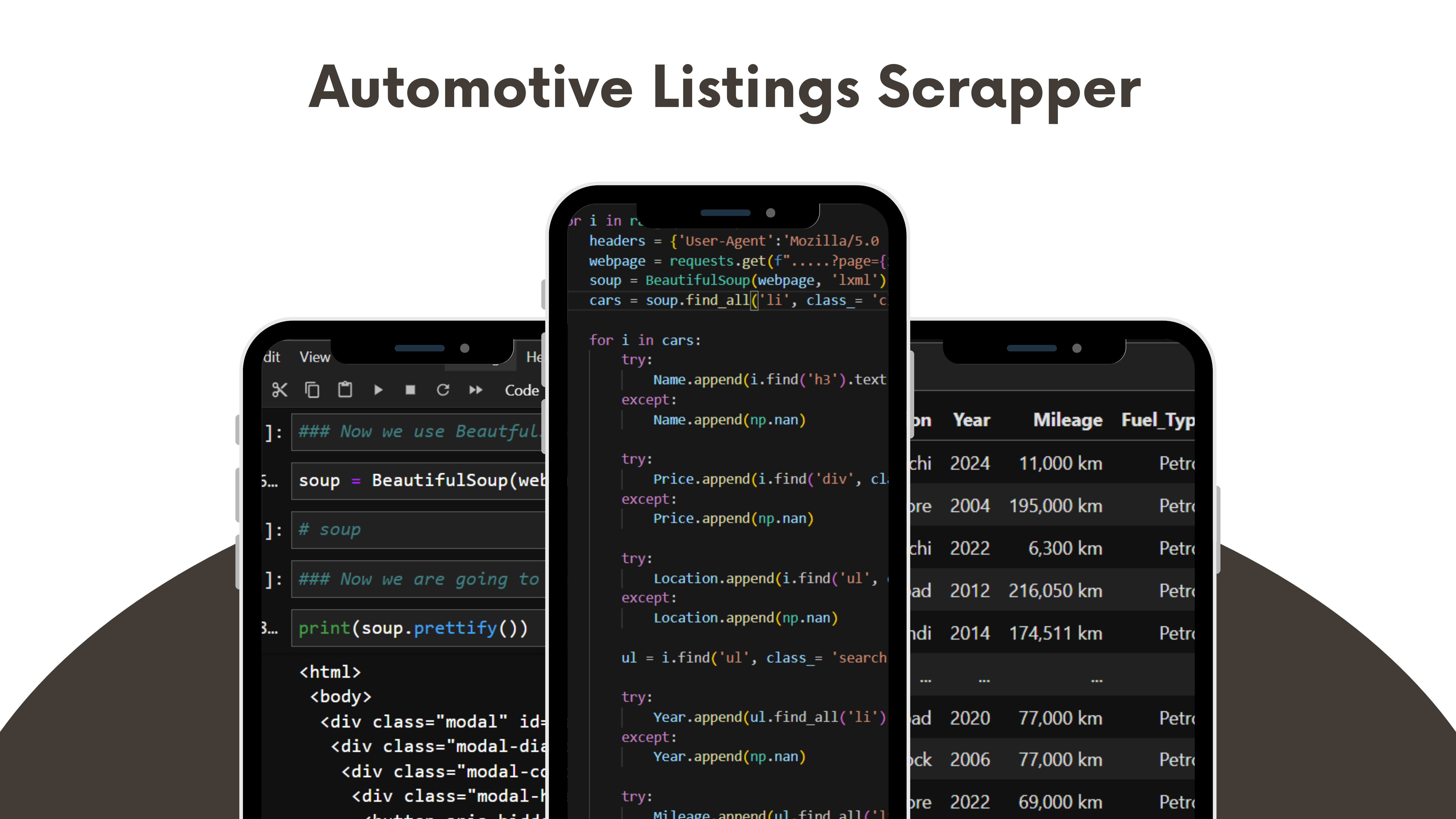Click the restart kernel circular arrow
This screenshot has height=819, width=1456.
(443, 390)
